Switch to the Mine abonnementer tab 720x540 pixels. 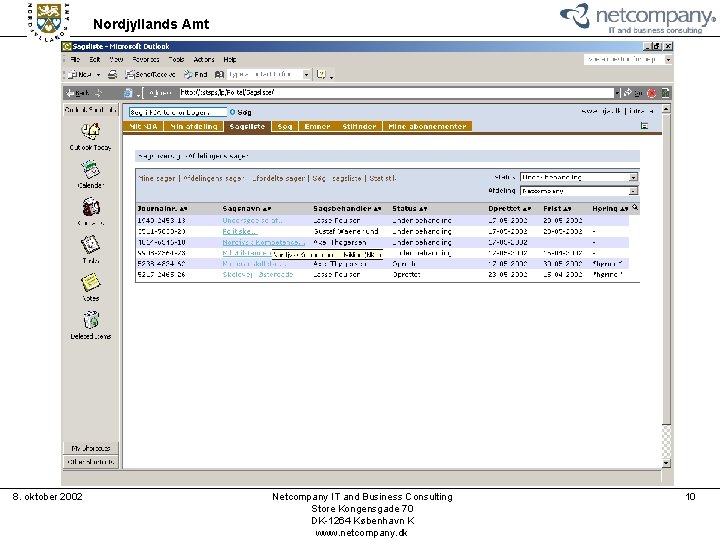point(428,126)
